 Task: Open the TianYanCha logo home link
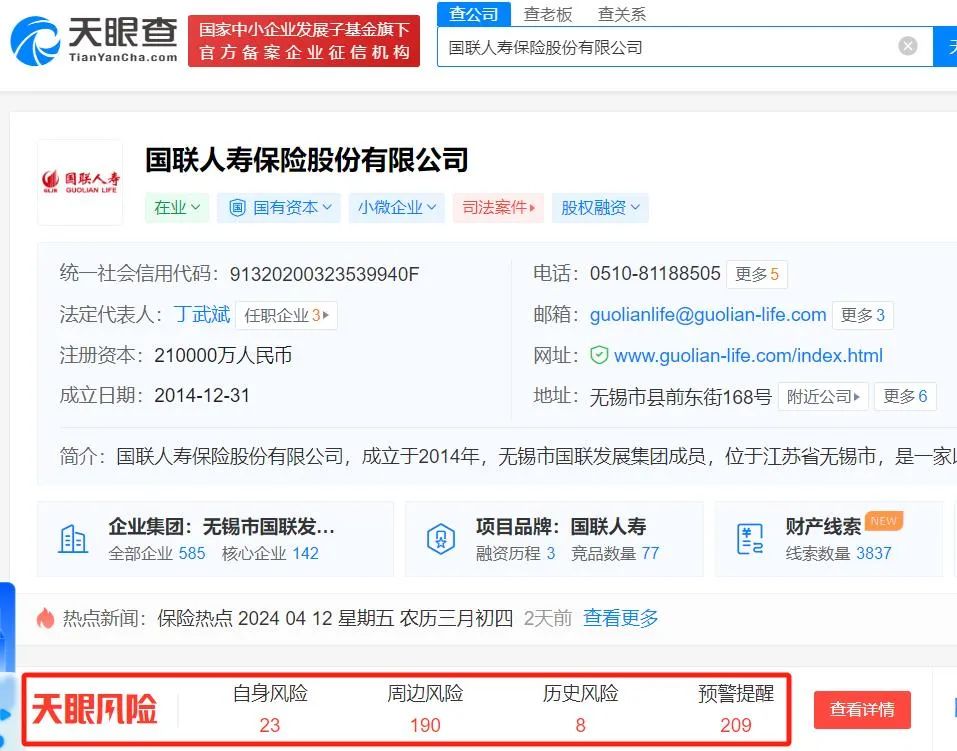click(x=95, y=40)
